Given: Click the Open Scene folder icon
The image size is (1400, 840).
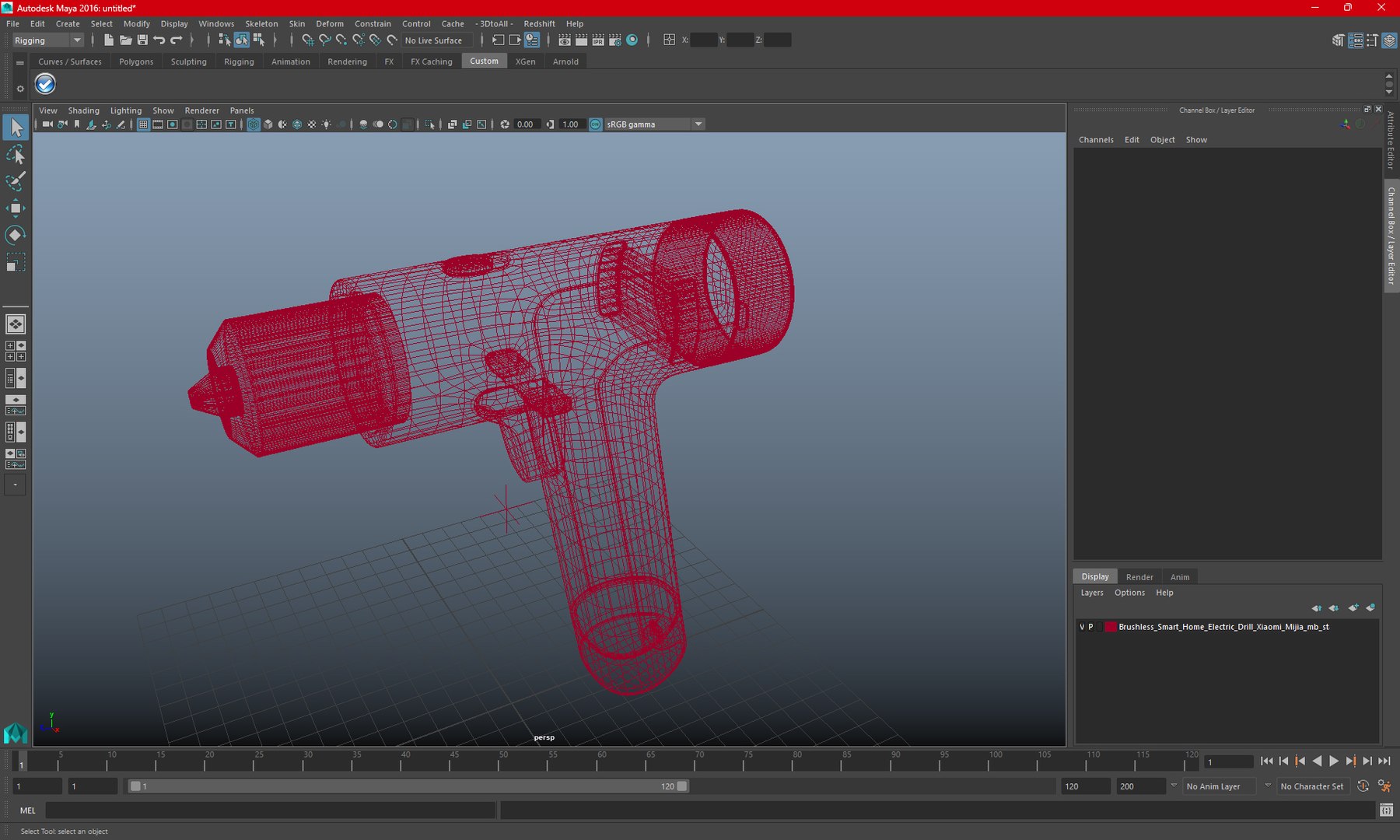Looking at the screenshot, I should point(125,40).
